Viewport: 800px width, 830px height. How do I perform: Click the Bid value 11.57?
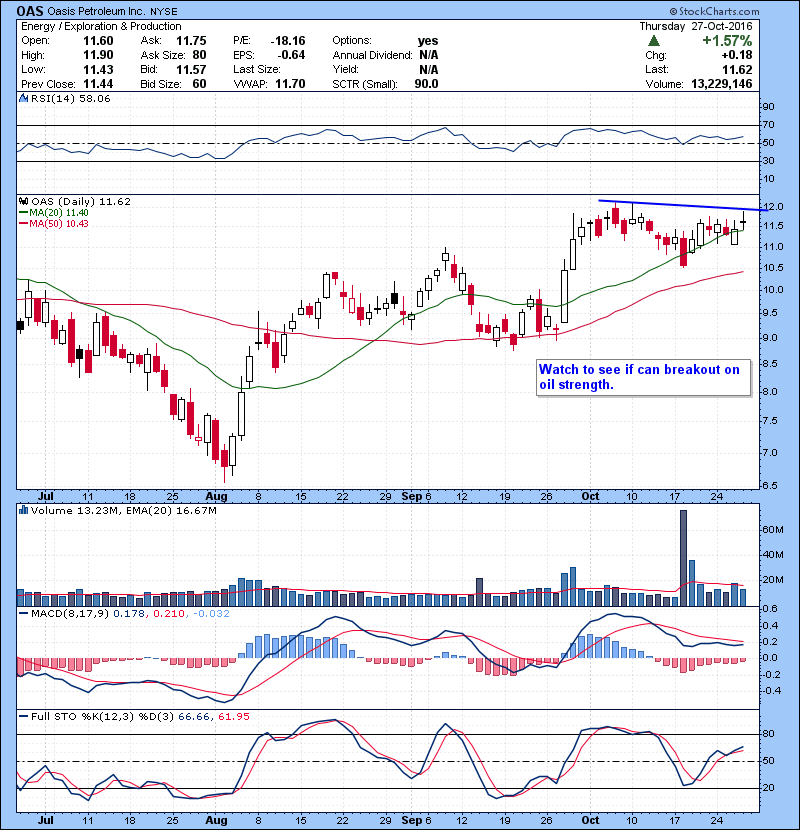point(191,70)
